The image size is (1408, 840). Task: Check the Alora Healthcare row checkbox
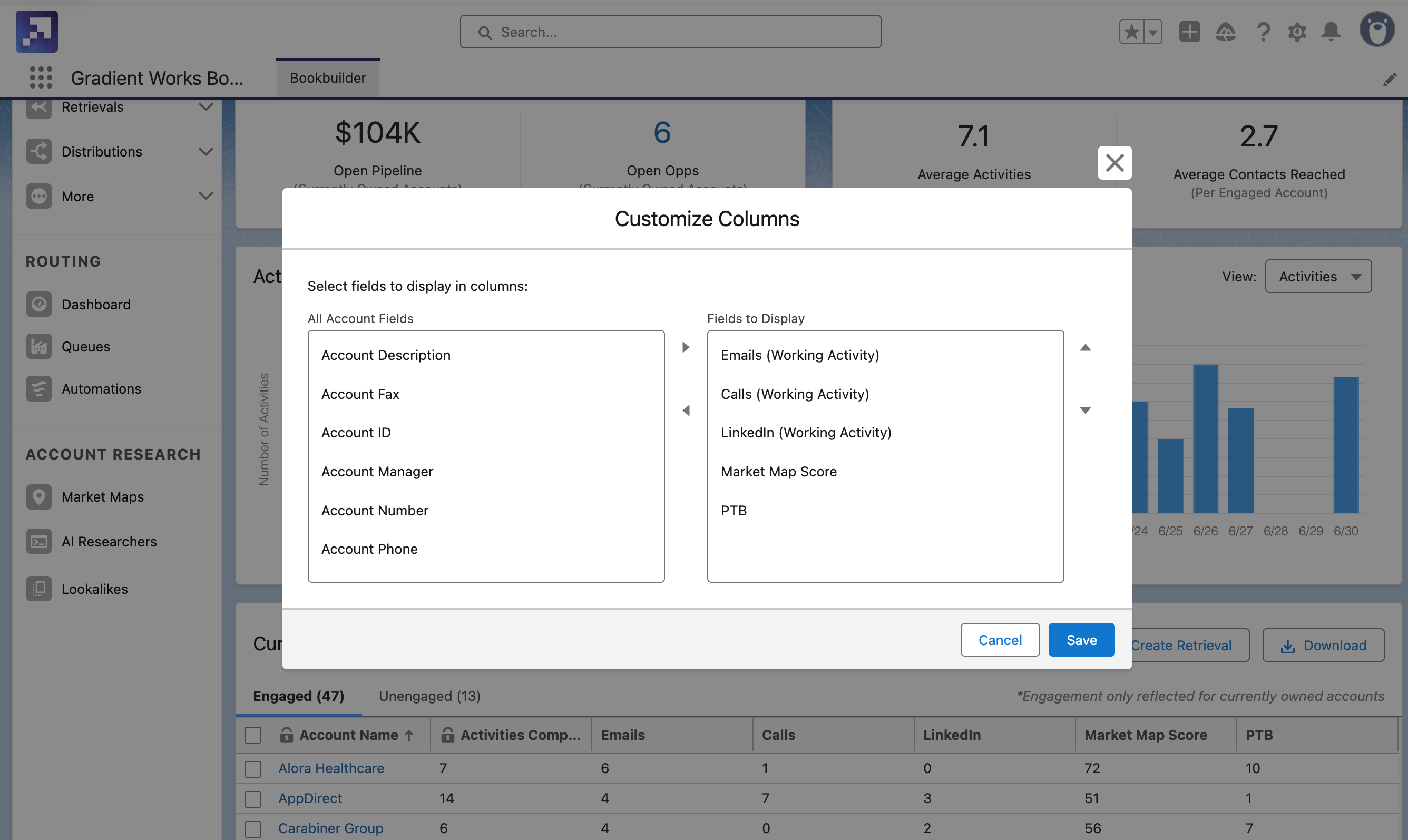(x=253, y=769)
